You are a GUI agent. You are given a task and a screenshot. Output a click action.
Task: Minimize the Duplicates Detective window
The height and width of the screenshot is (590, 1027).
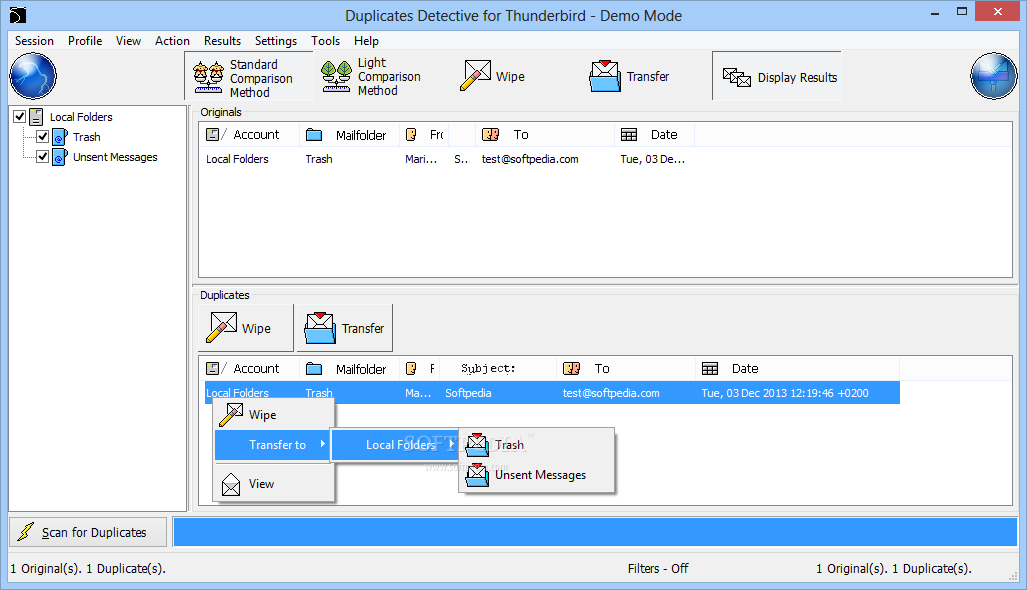935,12
